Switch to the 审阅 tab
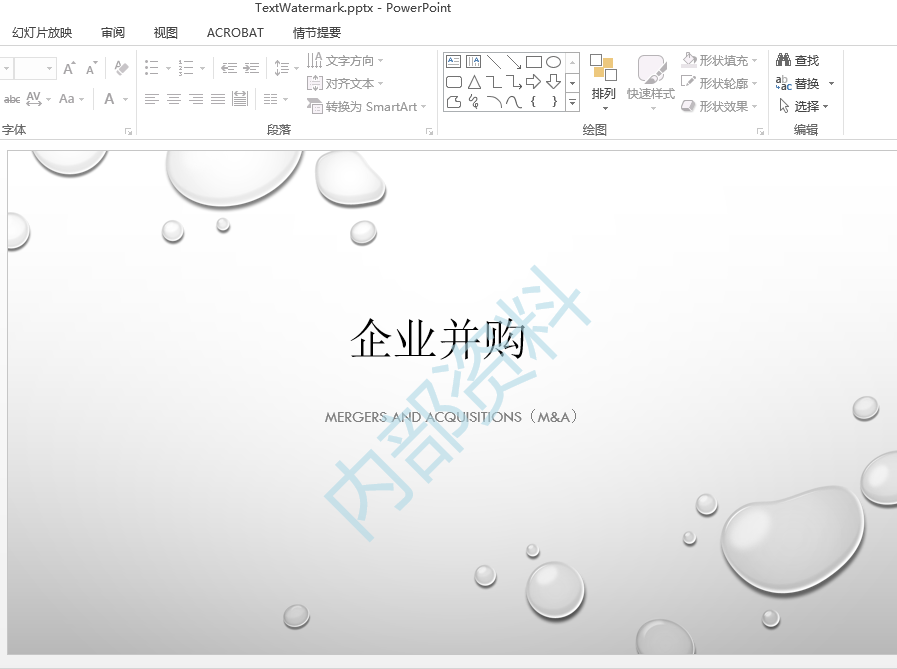 (113, 33)
